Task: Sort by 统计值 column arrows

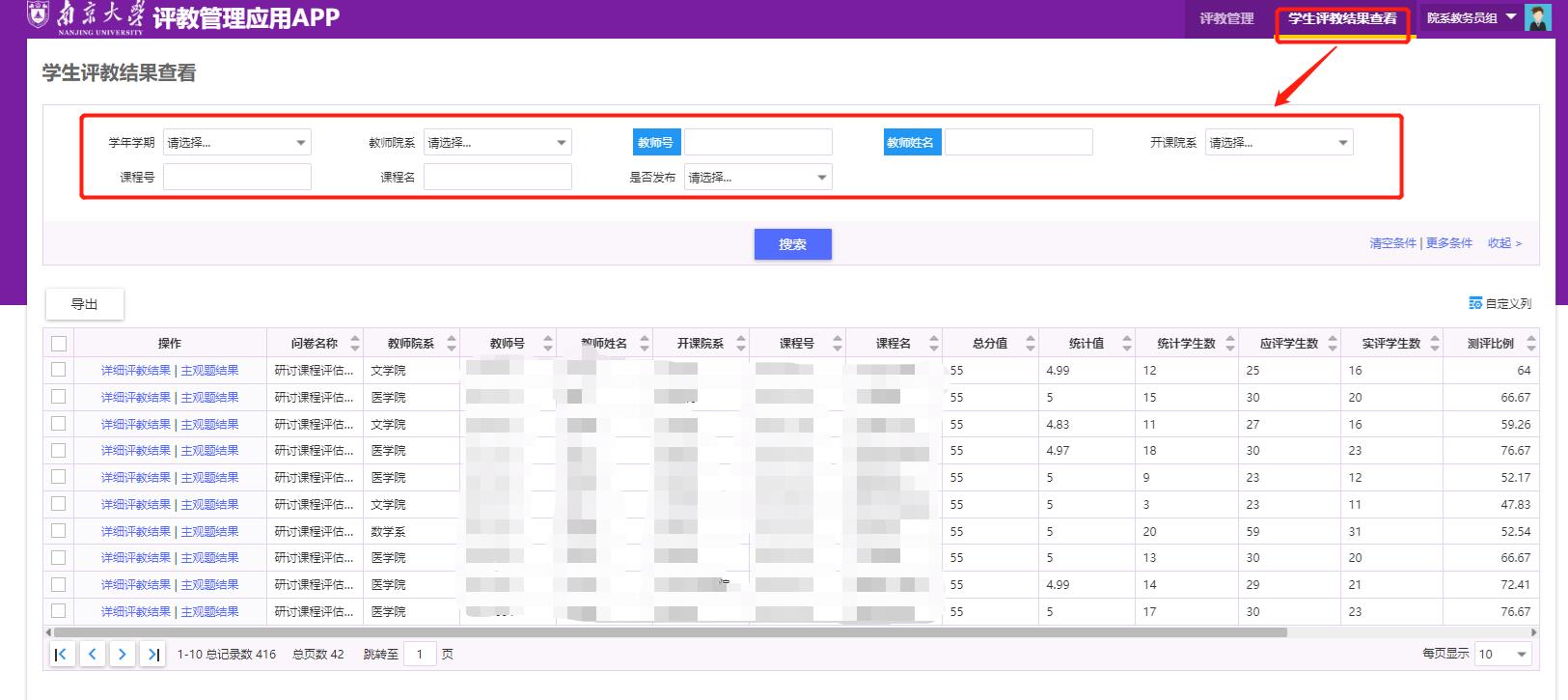Action: click(x=1126, y=343)
